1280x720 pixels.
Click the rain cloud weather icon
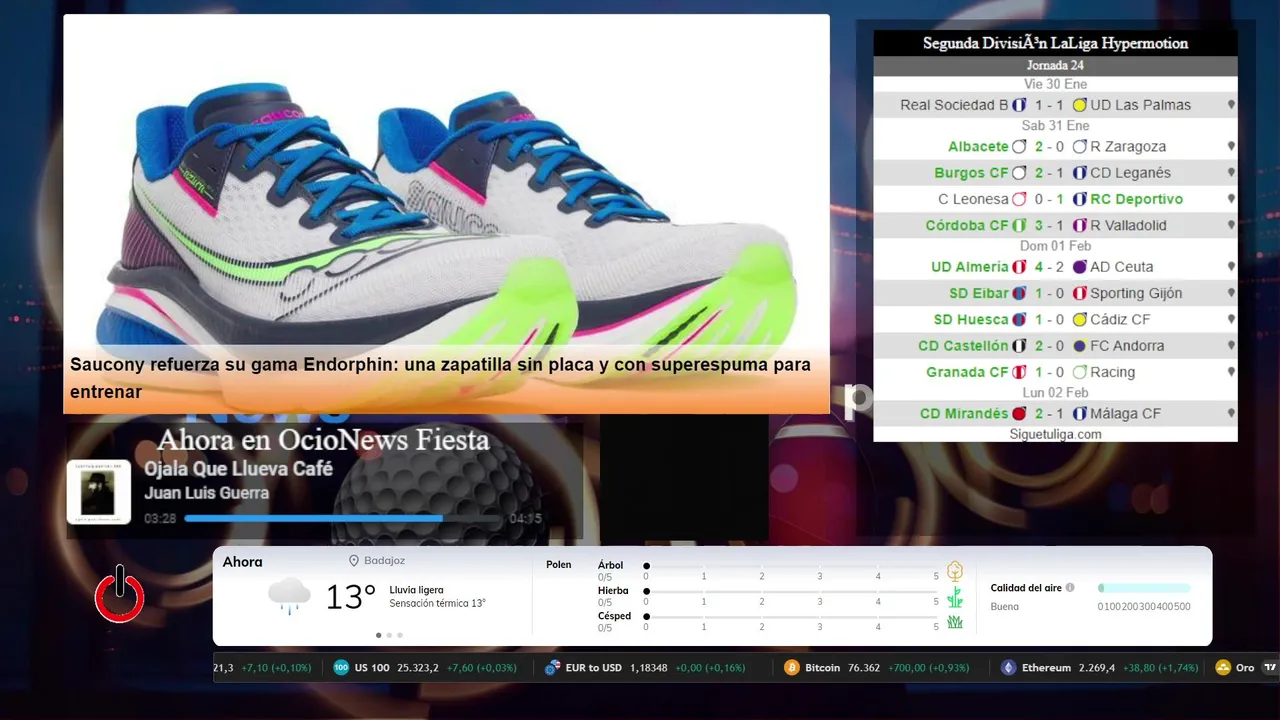click(289, 596)
